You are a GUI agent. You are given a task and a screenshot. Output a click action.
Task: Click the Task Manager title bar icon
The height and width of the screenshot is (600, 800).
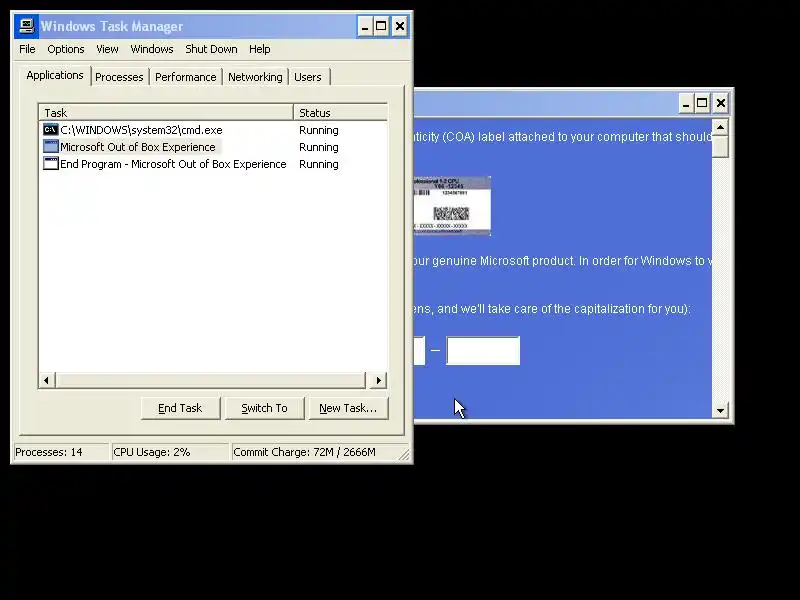click(27, 26)
